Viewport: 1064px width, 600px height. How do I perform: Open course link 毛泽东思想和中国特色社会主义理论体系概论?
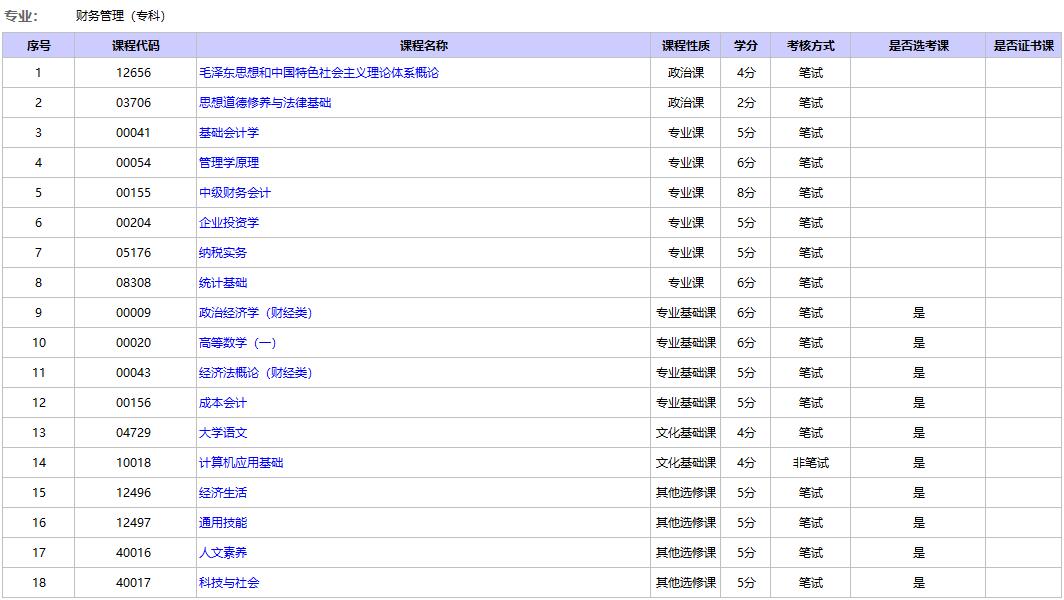pyautogui.click(x=319, y=73)
